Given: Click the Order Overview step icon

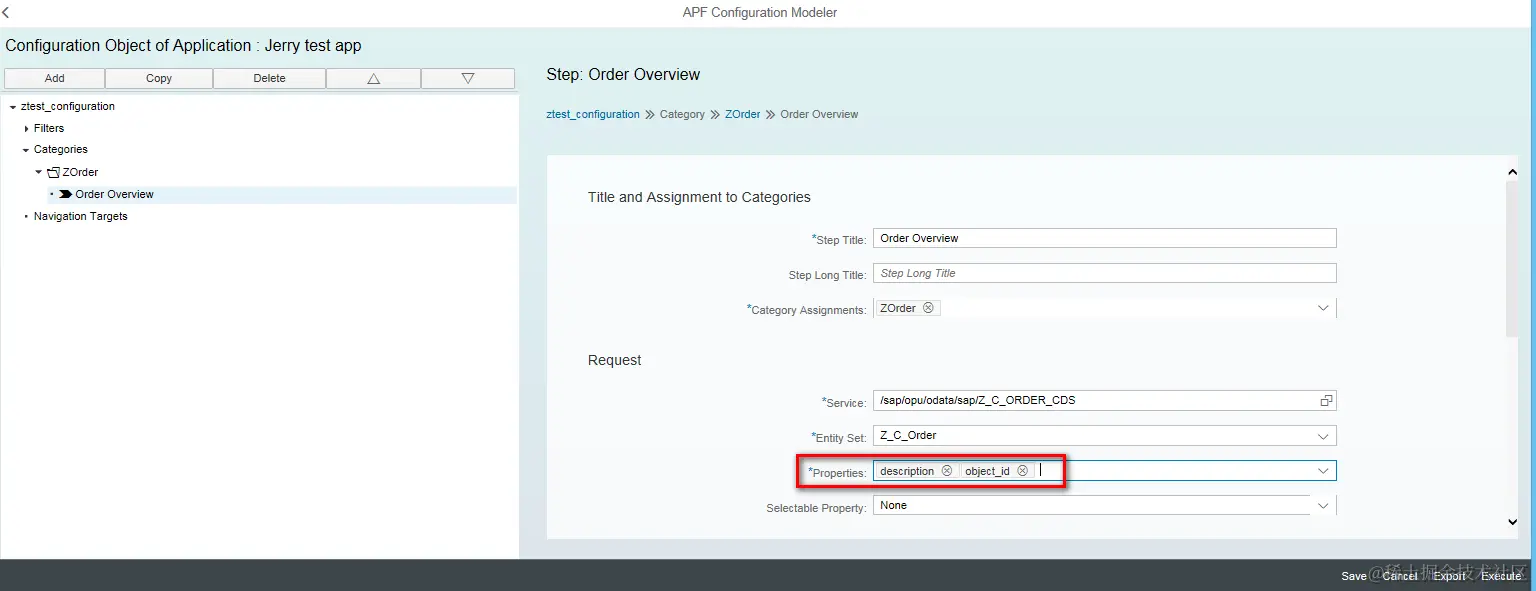Looking at the screenshot, I should tap(65, 194).
